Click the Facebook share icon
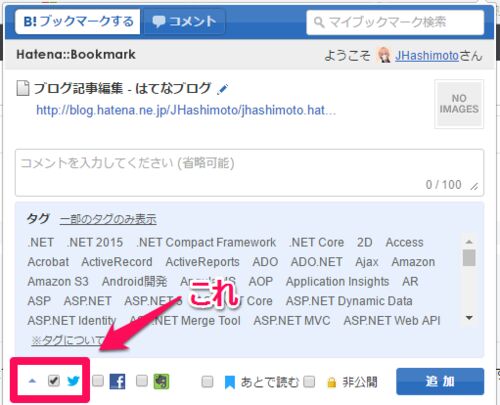The image size is (500, 405). click(x=117, y=382)
